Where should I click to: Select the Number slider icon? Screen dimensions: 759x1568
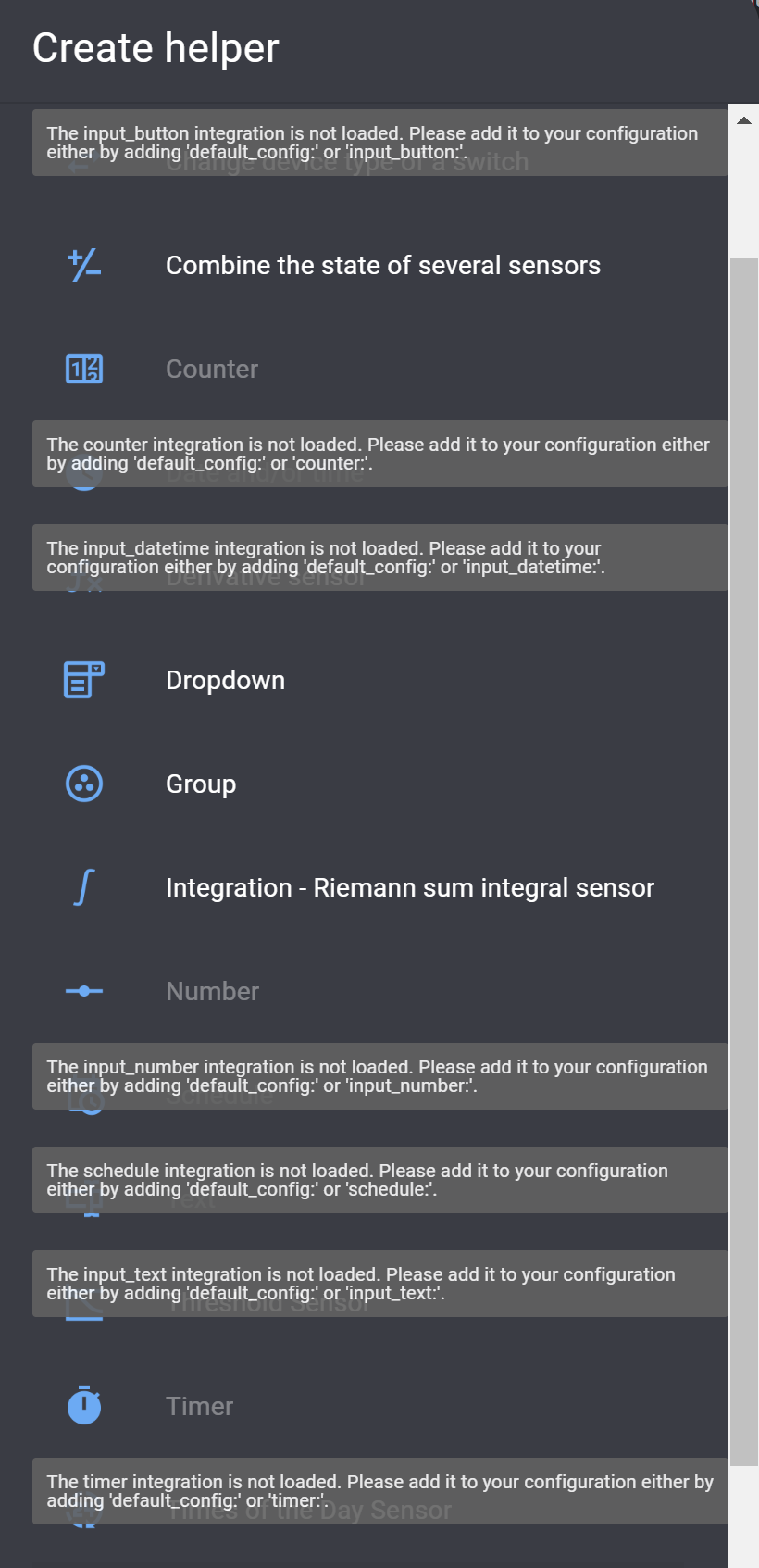83,990
